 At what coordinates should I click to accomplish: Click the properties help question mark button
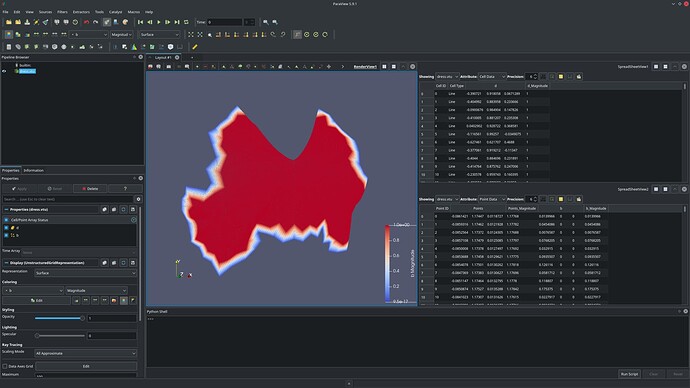pyautogui.click(x=125, y=189)
